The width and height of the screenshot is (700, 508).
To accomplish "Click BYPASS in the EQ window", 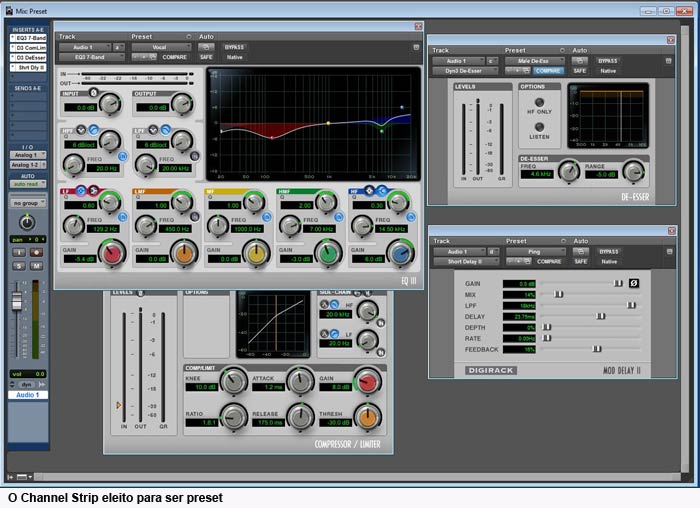I will point(234,47).
